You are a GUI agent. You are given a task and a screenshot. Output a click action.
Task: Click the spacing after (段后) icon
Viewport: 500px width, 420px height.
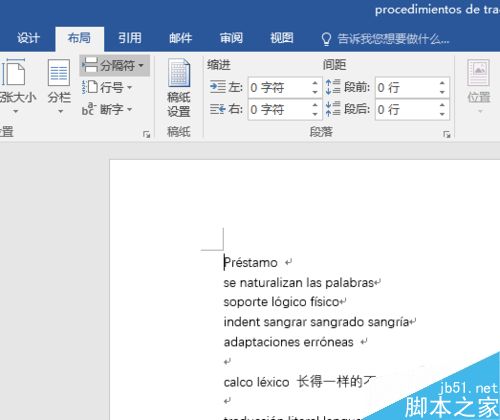tap(333, 109)
